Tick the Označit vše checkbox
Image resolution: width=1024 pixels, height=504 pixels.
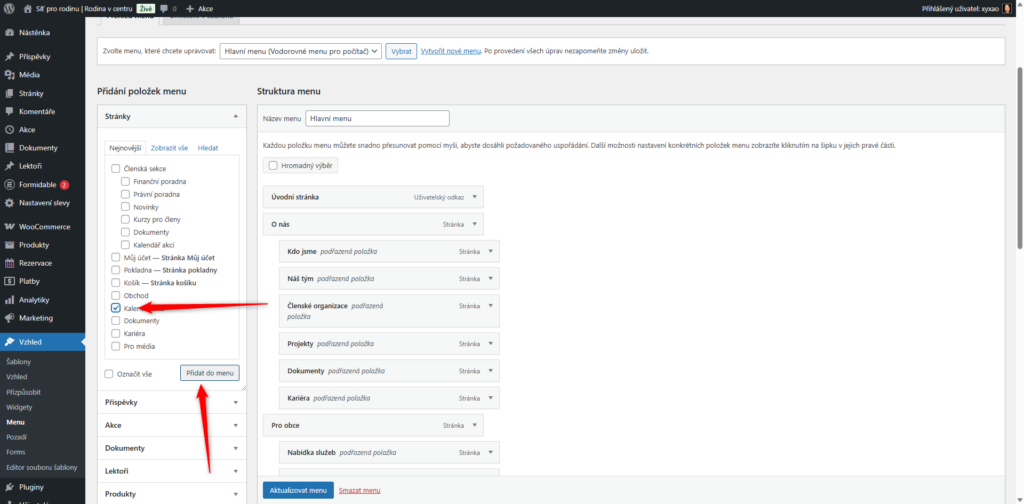click(109, 374)
